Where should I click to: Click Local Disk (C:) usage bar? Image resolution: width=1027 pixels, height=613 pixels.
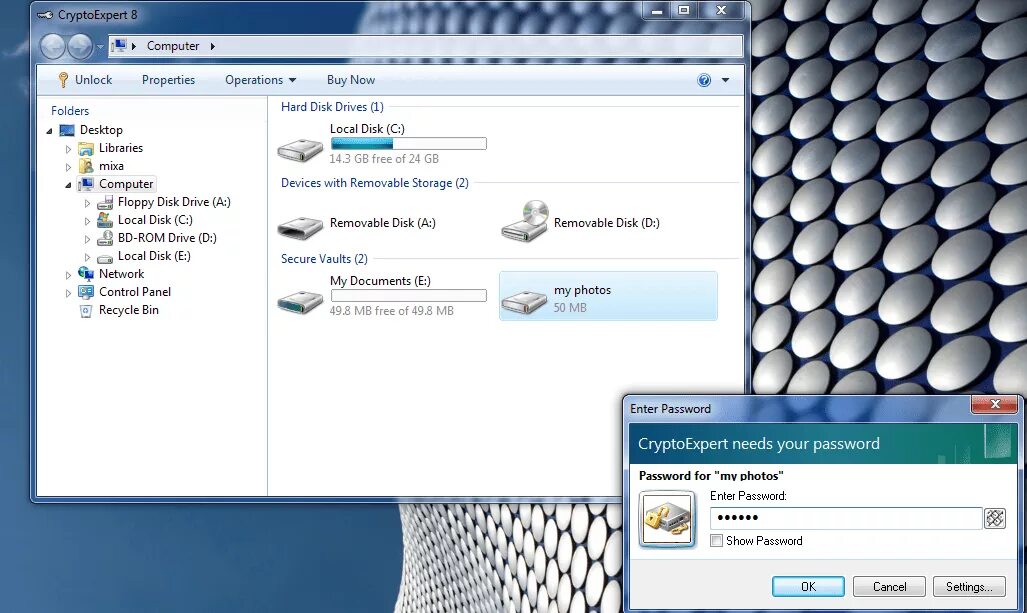point(409,143)
